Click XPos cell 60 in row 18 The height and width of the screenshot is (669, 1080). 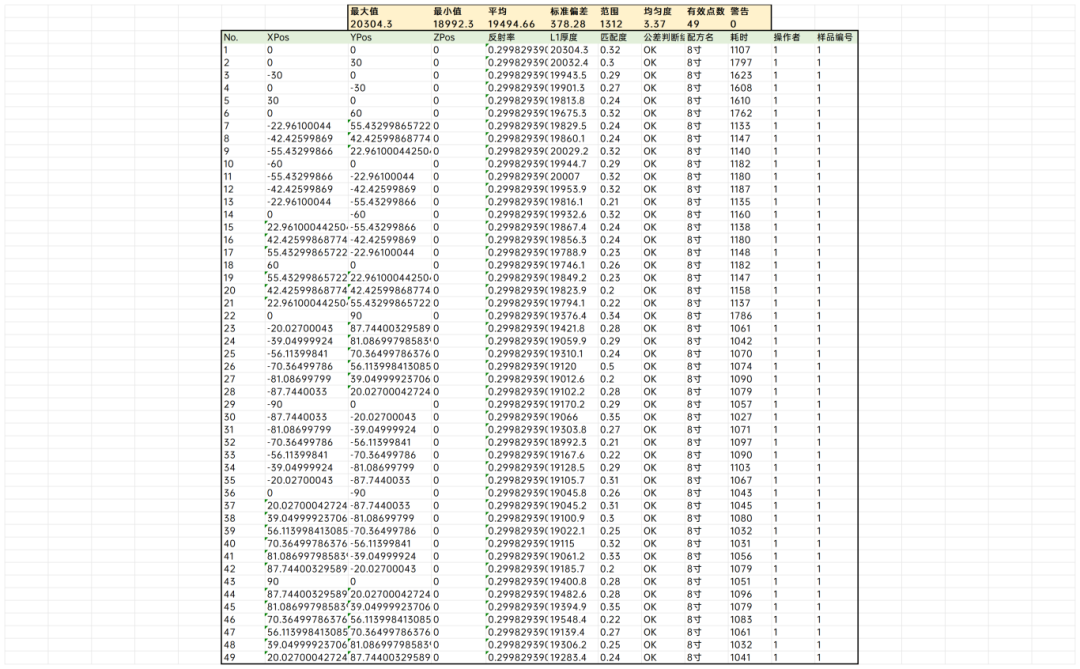tap(307, 265)
